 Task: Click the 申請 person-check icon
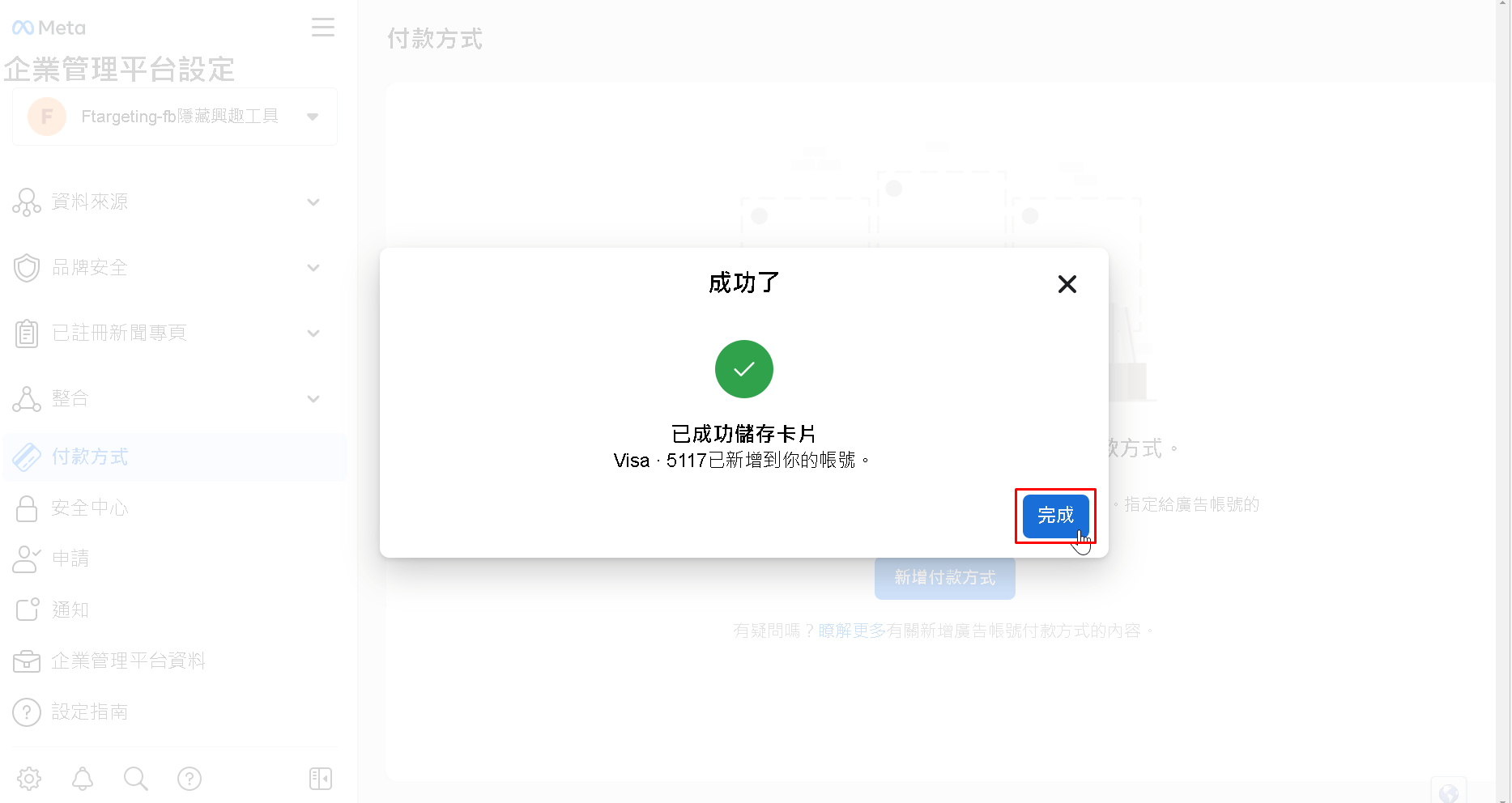click(x=27, y=559)
